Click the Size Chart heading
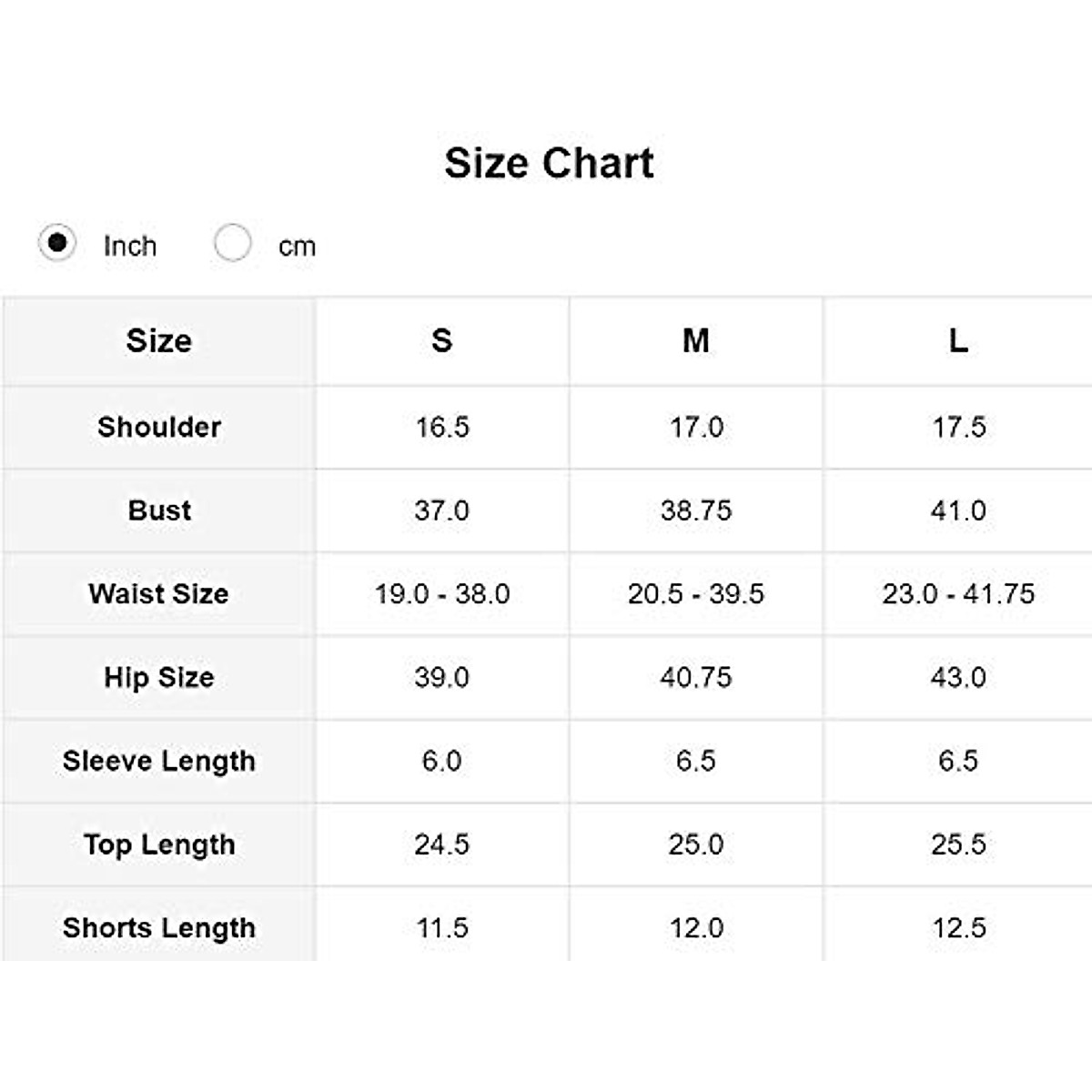 point(549,164)
